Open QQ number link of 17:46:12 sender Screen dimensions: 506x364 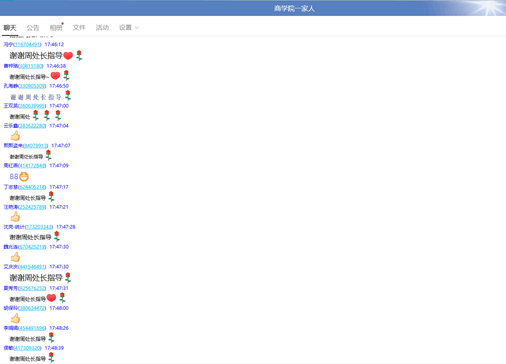(27, 44)
